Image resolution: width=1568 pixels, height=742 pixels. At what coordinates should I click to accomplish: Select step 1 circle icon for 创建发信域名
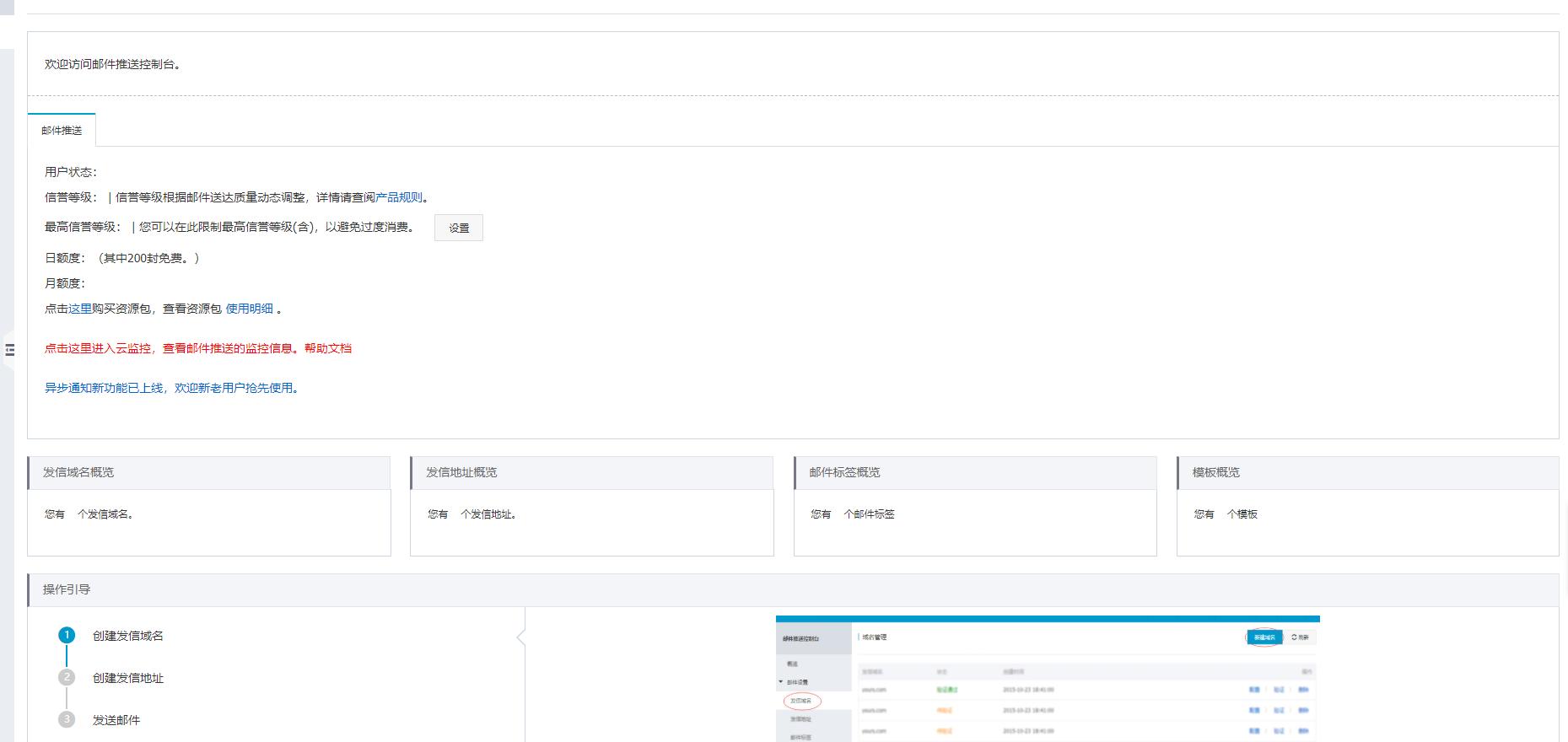coord(67,635)
